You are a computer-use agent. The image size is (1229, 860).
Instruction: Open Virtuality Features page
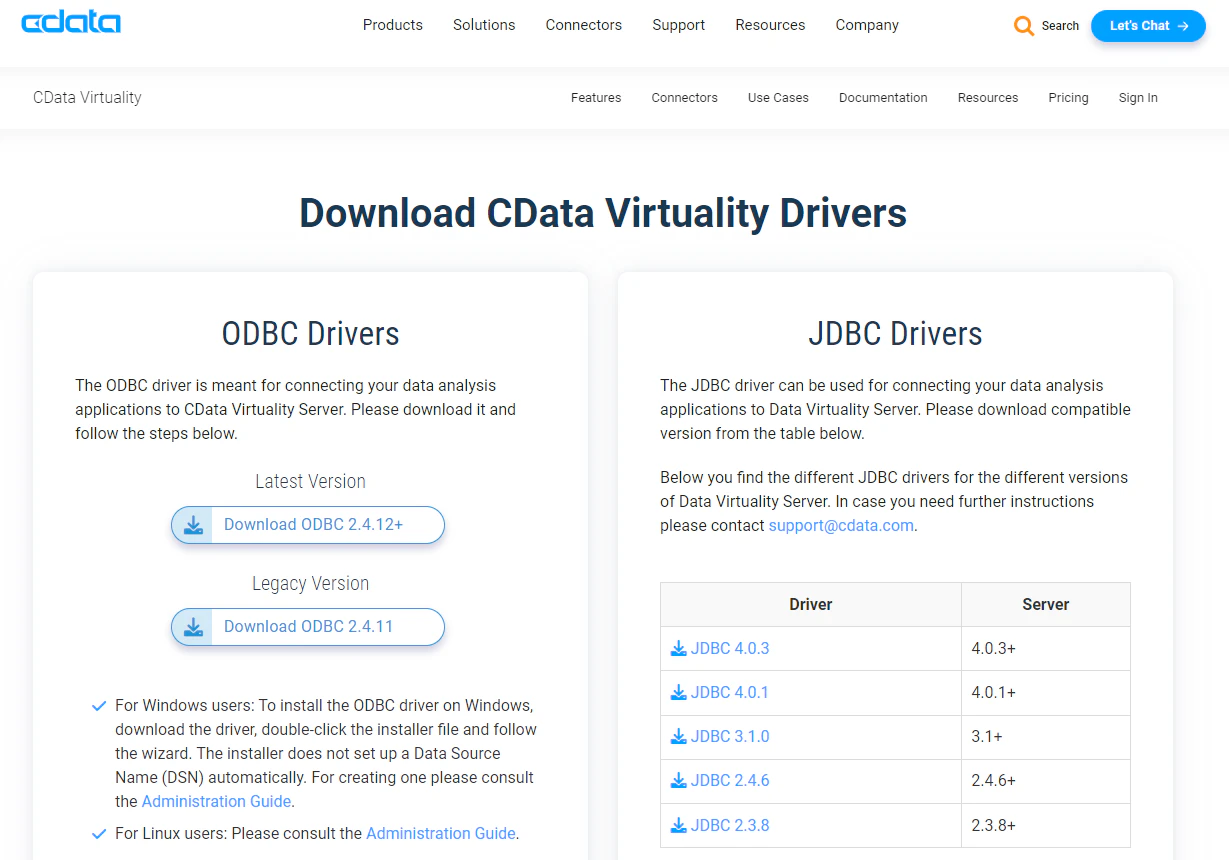(x=596, y=98)
